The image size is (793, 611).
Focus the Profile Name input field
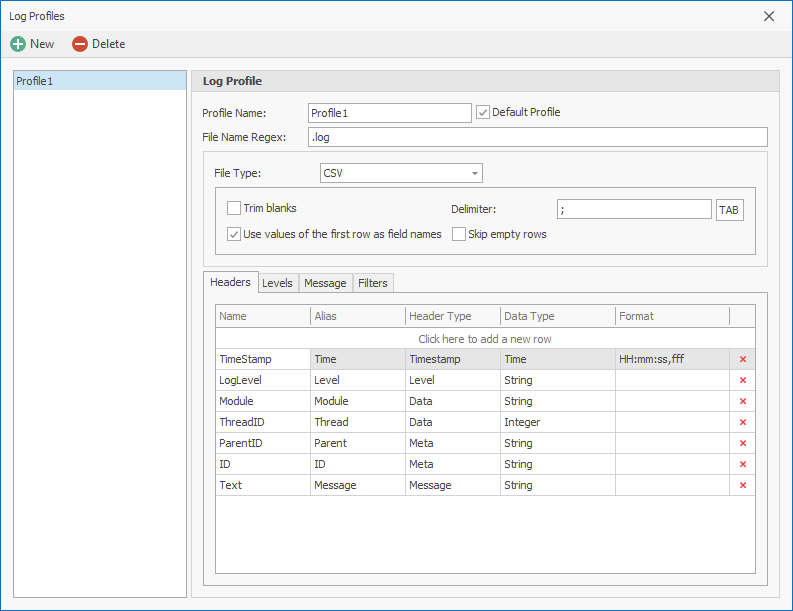[389, 113]
